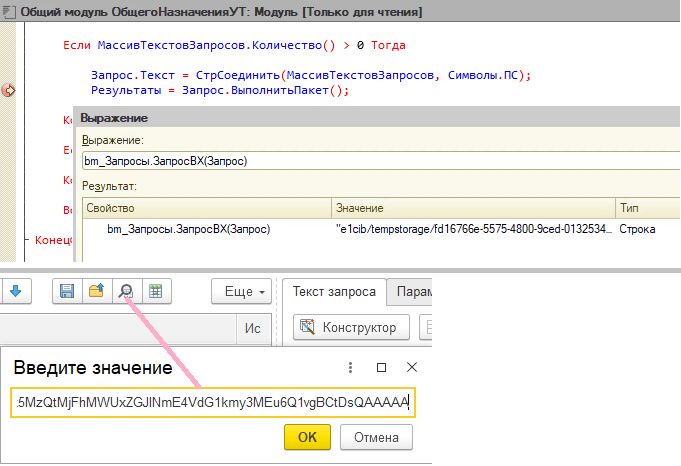Image resolution: width=681 pixels, height=466 pixels.
Task: Open the three-dot menu in Введите значение dialog
Action: [x=350, y=367]
